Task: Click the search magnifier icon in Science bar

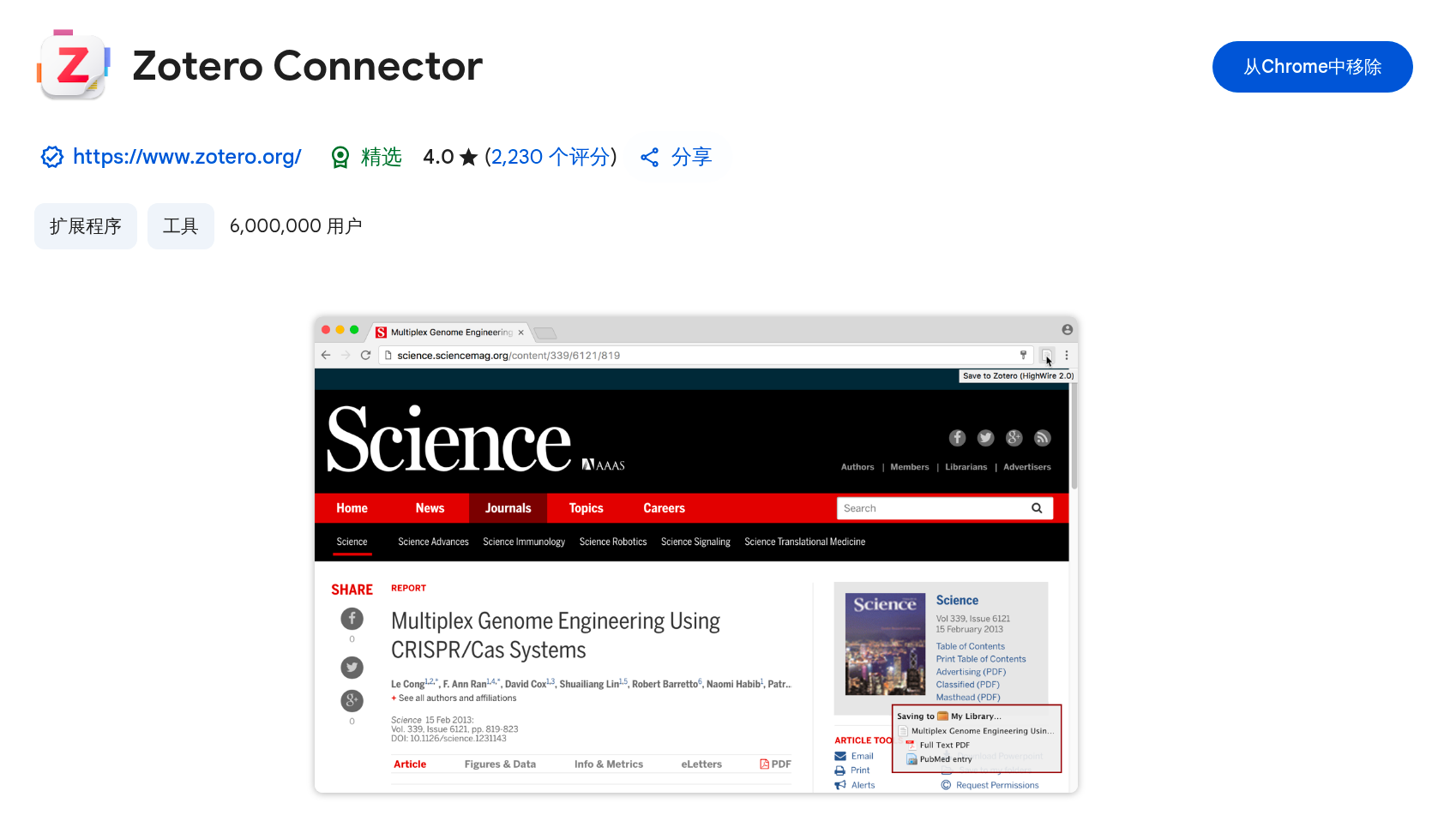Action: [x=1037, y=508]
